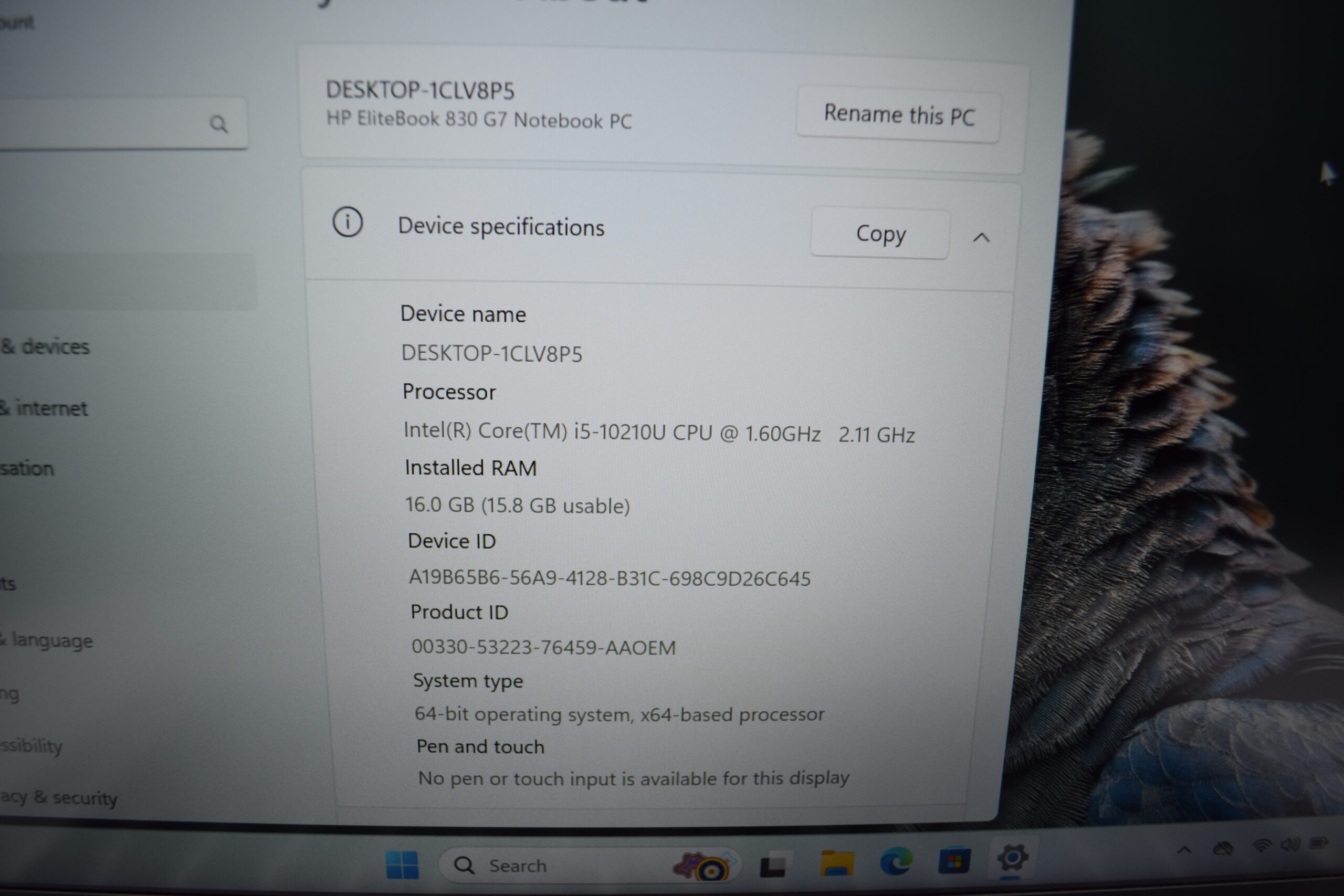1344x896 pixels.
Task: Open the '& internet' sidebar item
Action: (x=44, y=408)
